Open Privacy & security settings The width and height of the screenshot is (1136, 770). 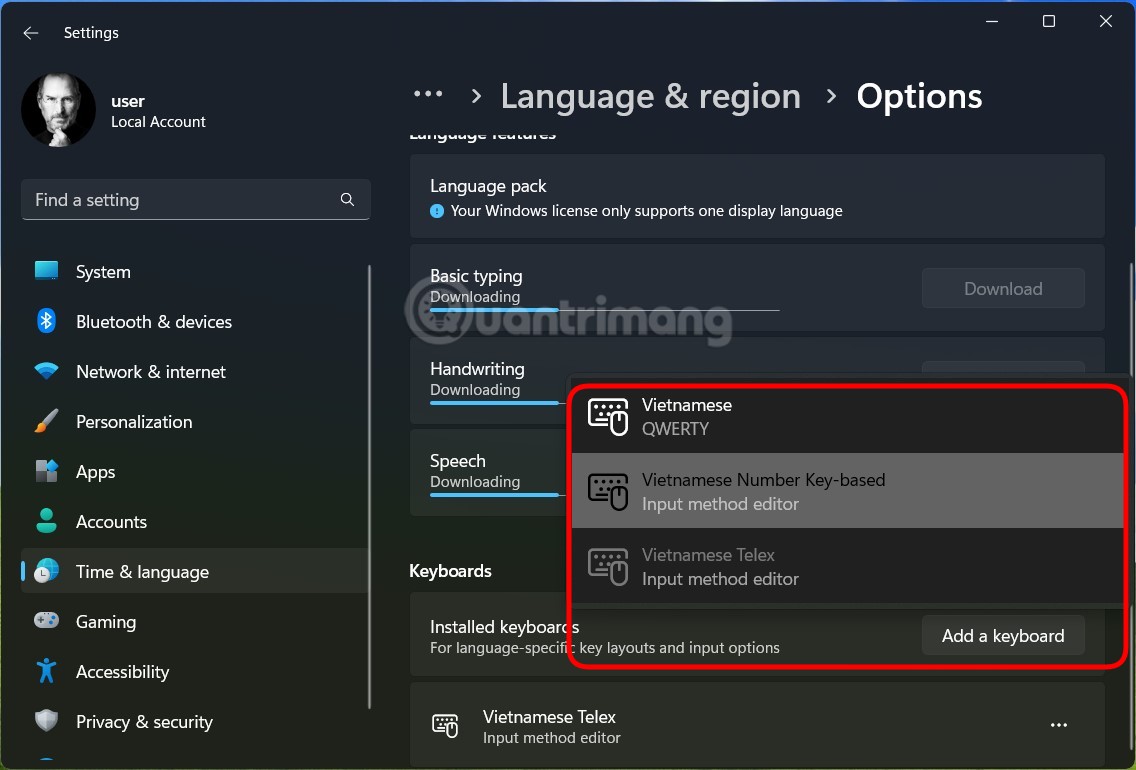144,722
